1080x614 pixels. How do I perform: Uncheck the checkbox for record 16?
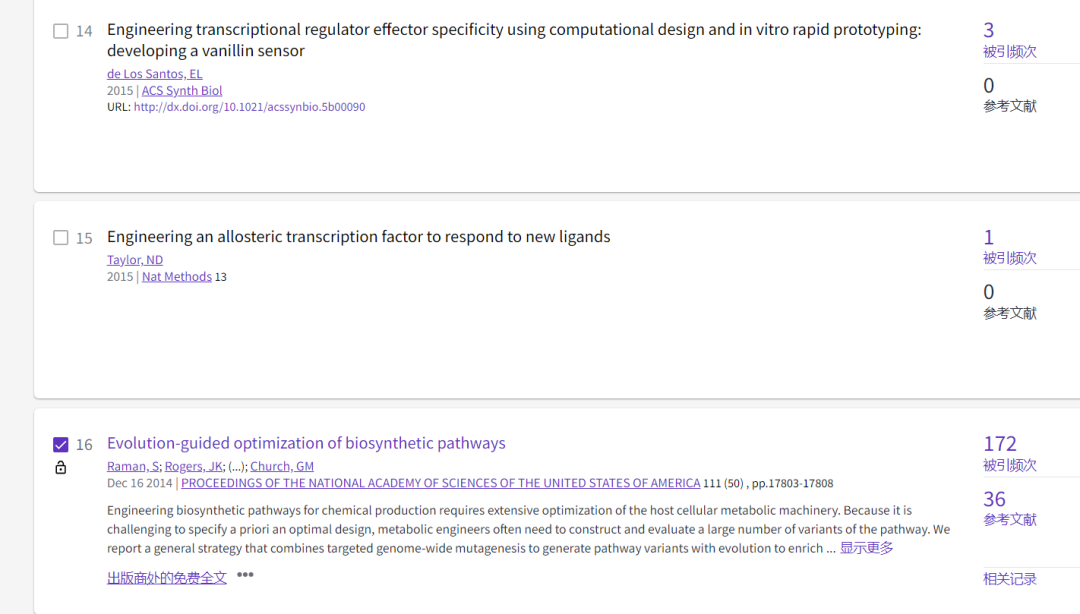pyautogui.click(x=61, y=444)
